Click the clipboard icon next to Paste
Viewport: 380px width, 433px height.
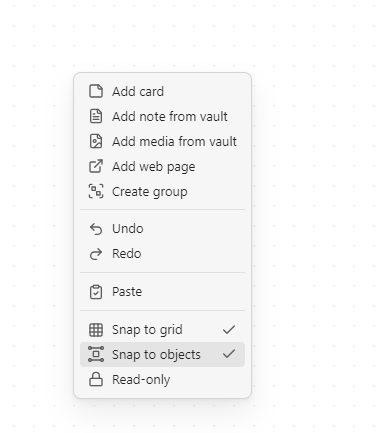point(96,292)
